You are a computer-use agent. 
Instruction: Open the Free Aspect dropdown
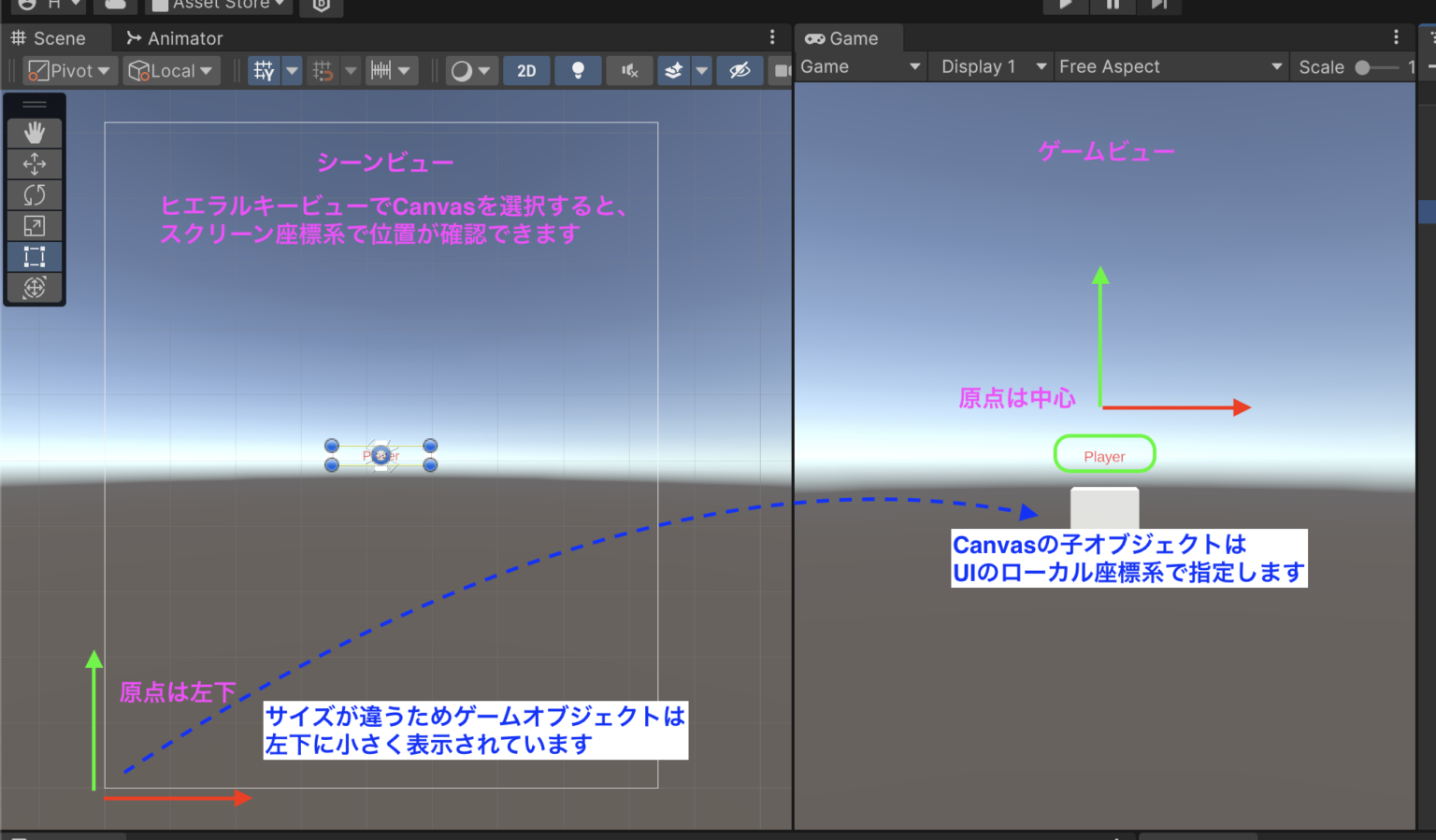coord(1171,66)
